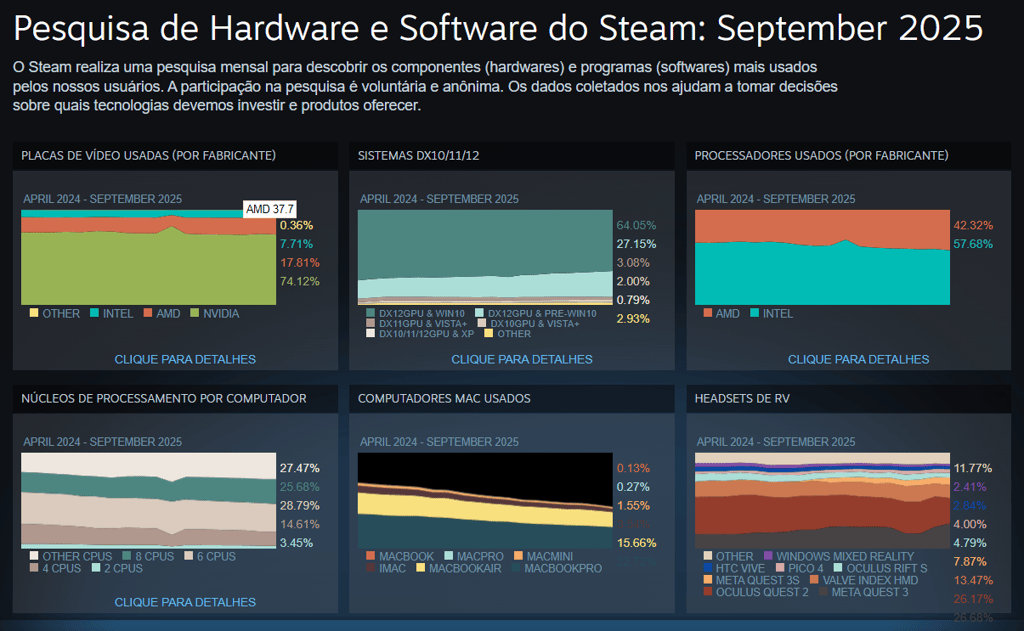Click the AMD swatch in video cards legend

click(x=148, y=313)
